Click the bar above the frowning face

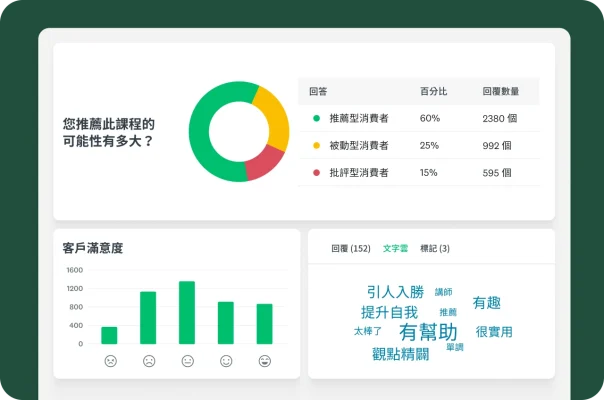click(148, 318)
